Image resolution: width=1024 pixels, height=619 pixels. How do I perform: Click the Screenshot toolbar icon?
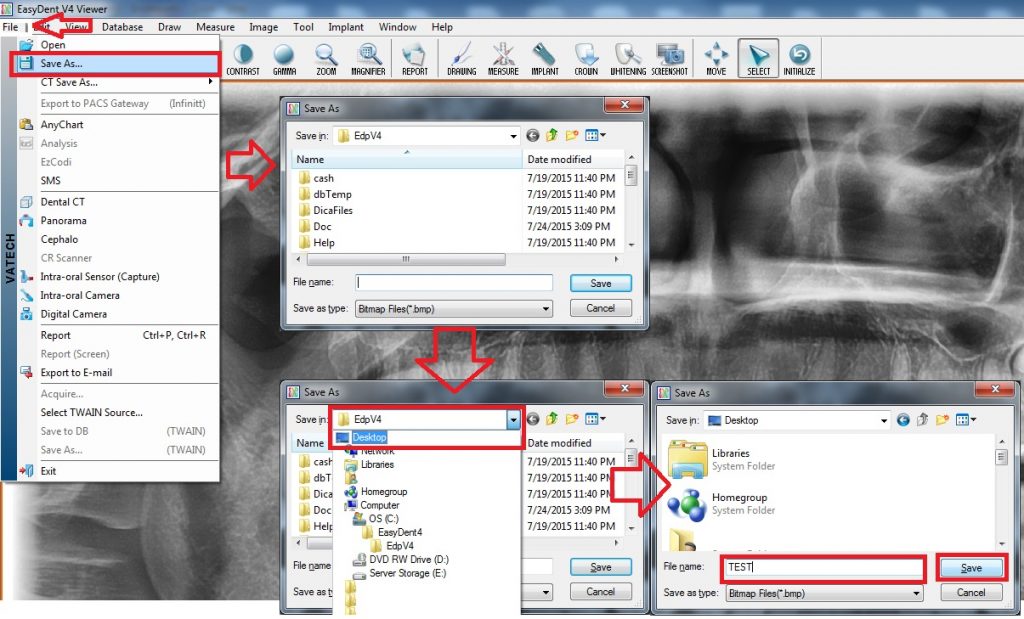pos(669,59)
